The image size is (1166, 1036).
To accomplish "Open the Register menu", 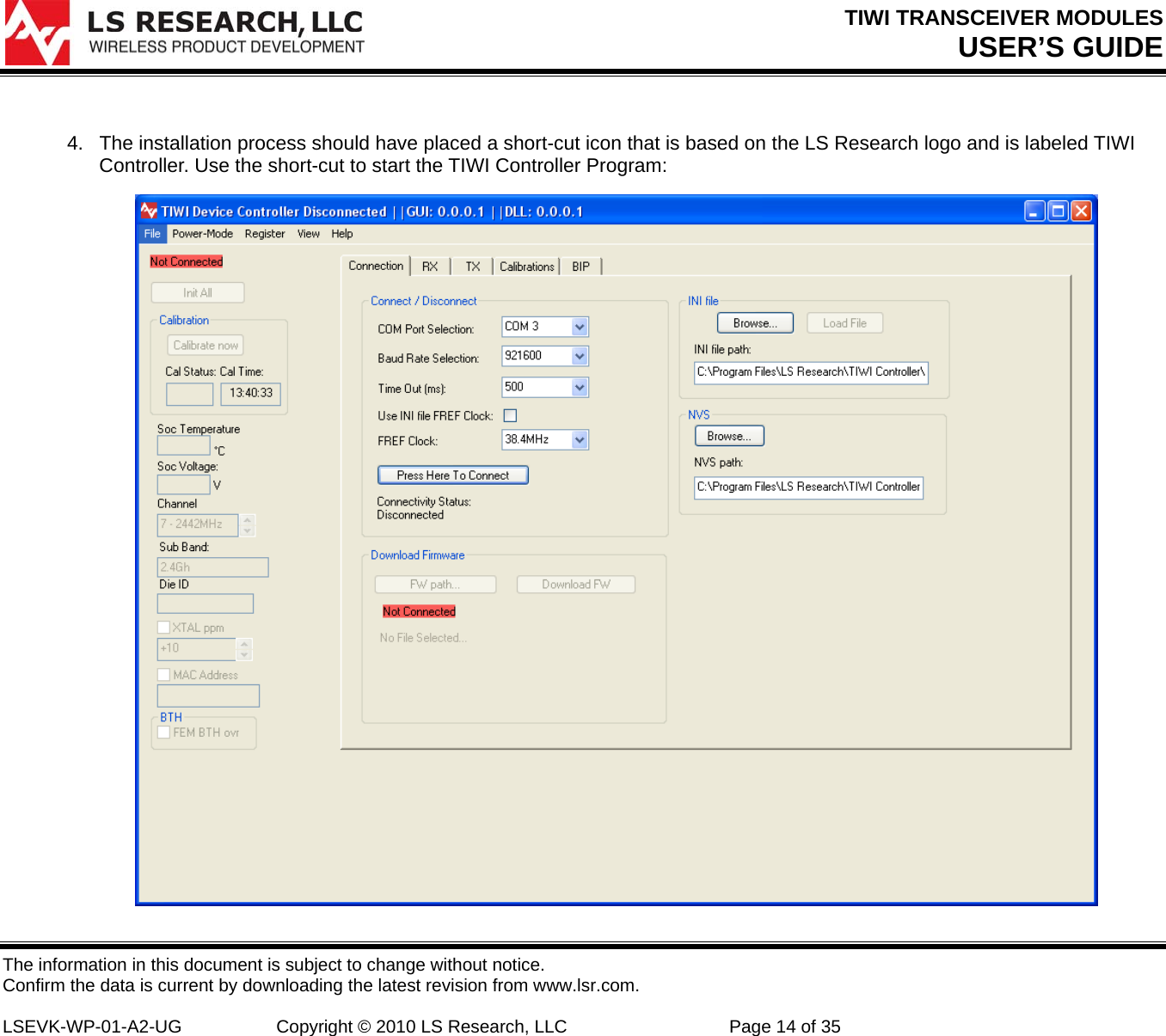I will coord(265,234).
